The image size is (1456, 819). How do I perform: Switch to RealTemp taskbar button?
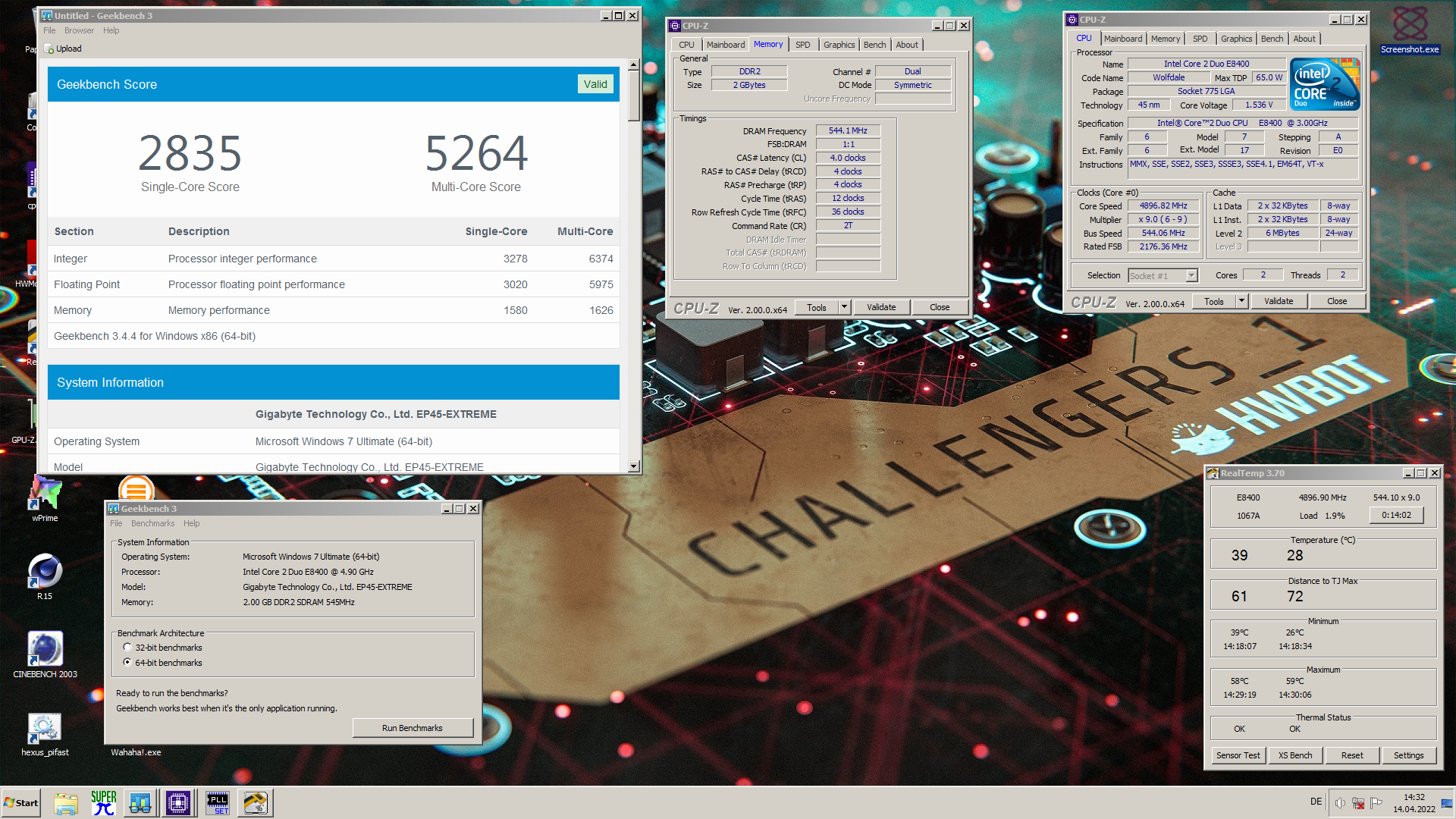(256, 803)
